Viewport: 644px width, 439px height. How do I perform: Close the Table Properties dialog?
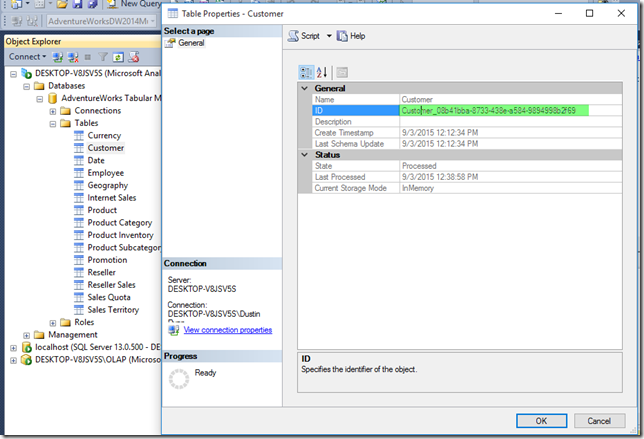coord(621,14)
